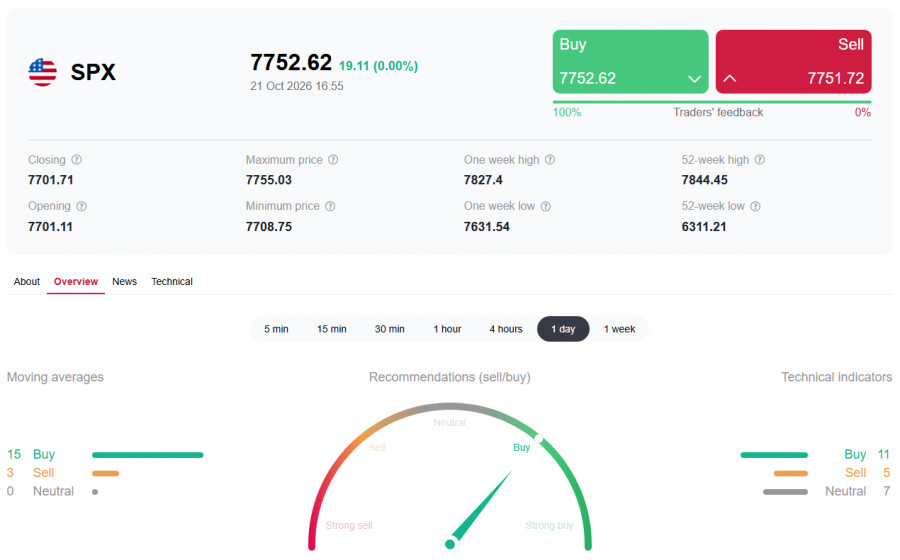
Task: Switch to the 1 hour timeframe
Action: tap(447, 329)
